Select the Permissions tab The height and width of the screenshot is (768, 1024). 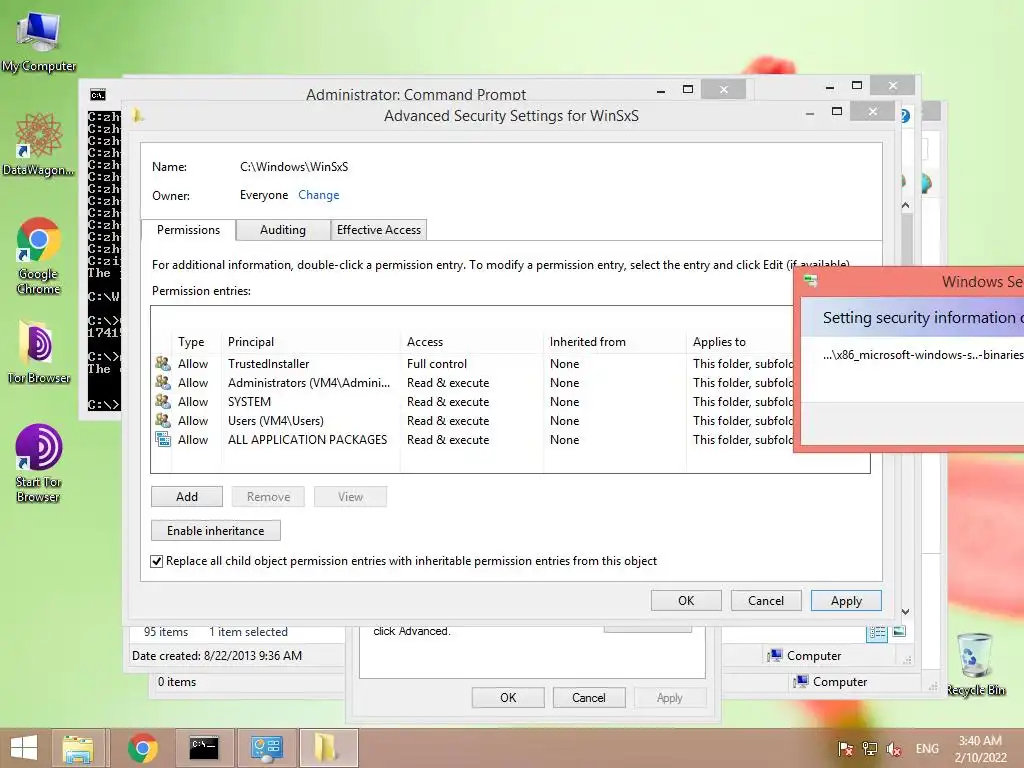click(x=188, y=230)
